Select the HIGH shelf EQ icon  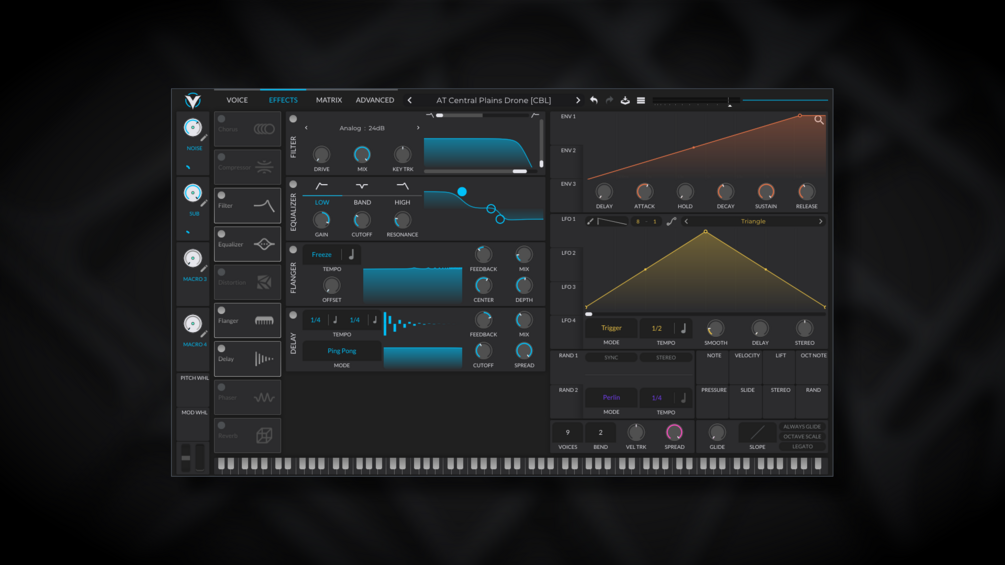point(403,186)
